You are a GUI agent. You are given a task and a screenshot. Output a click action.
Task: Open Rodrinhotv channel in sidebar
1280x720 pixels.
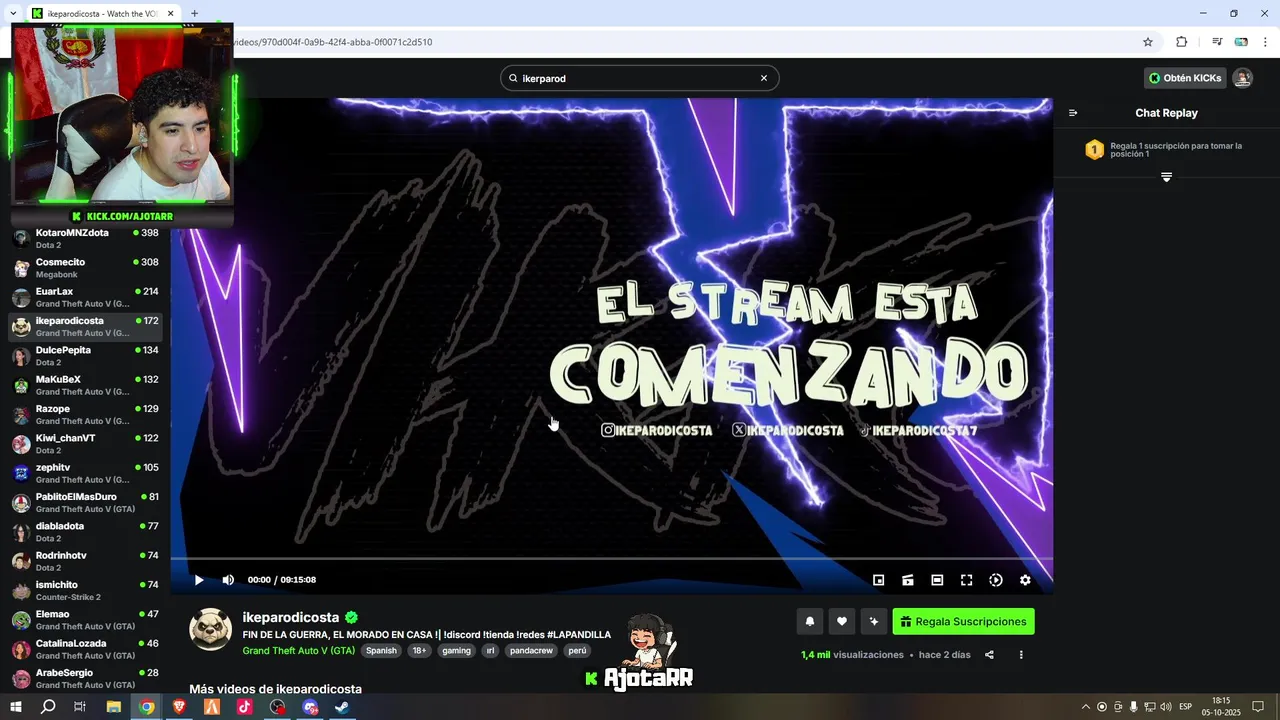pos(85,561)
